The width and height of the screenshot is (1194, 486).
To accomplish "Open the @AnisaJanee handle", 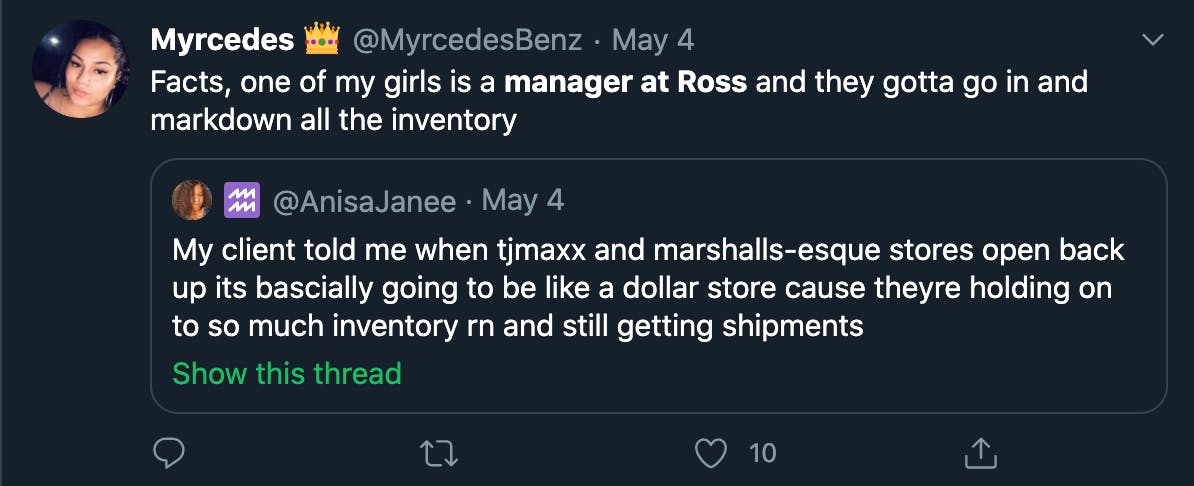I will pyautogui.click(x=363, y=201).
